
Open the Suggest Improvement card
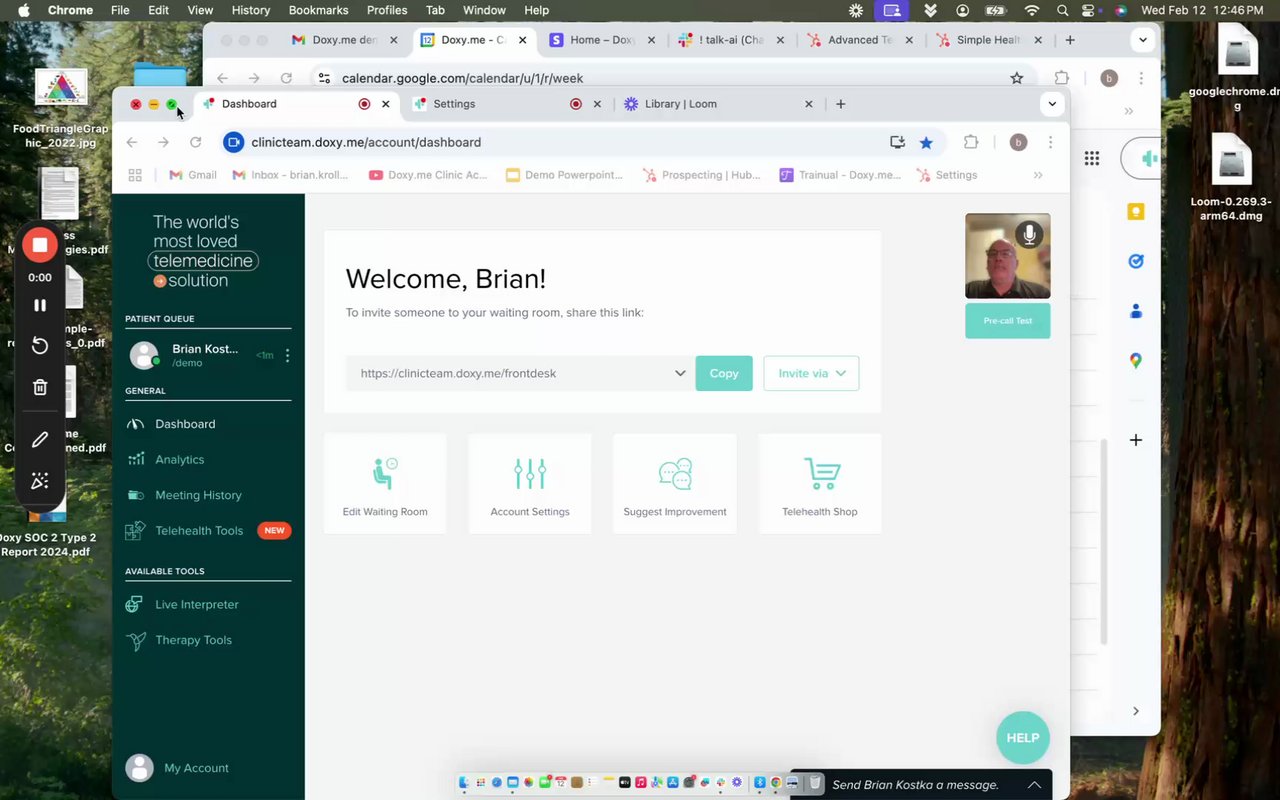[675, 484]
